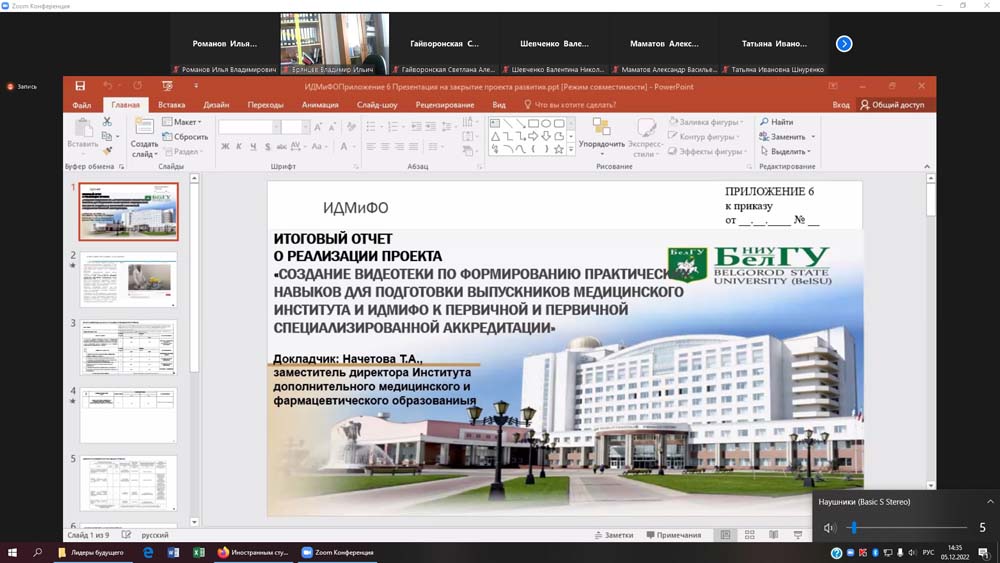Select slide 2 thumbnail in the panel

(128, 278)
